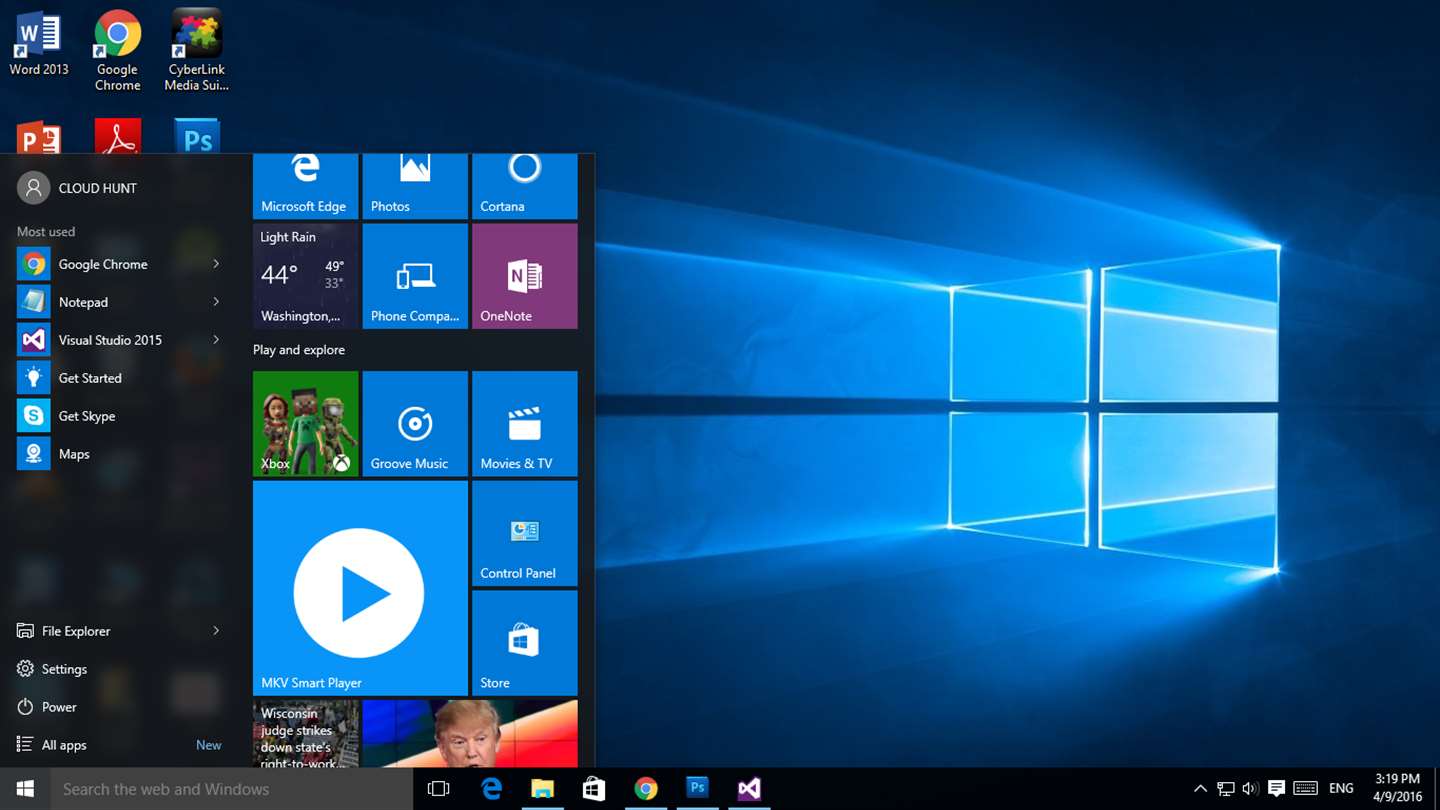Expand Google Chrome jump list arrow
Screen dimensions: 1440x810
pos(216,264)
